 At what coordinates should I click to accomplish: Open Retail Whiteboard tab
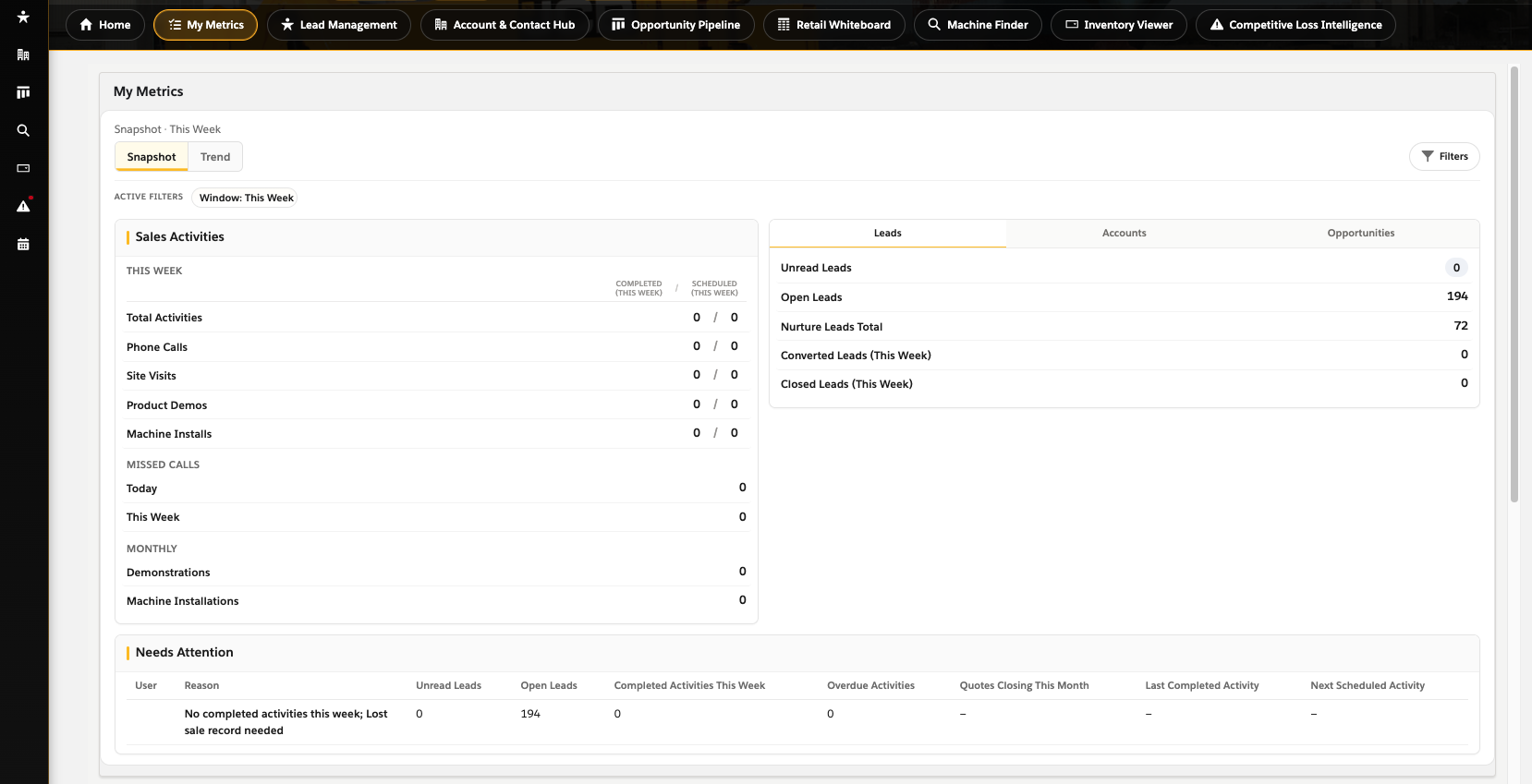point(833,25)
